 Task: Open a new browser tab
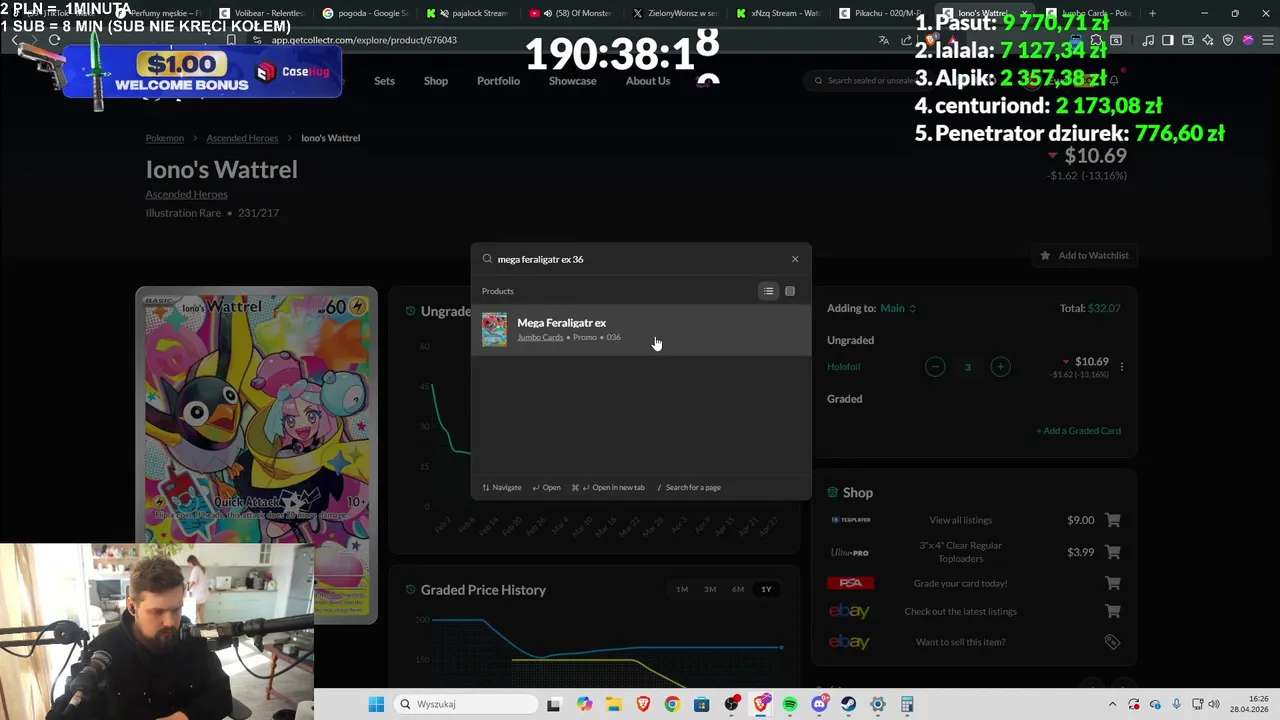1152,13
